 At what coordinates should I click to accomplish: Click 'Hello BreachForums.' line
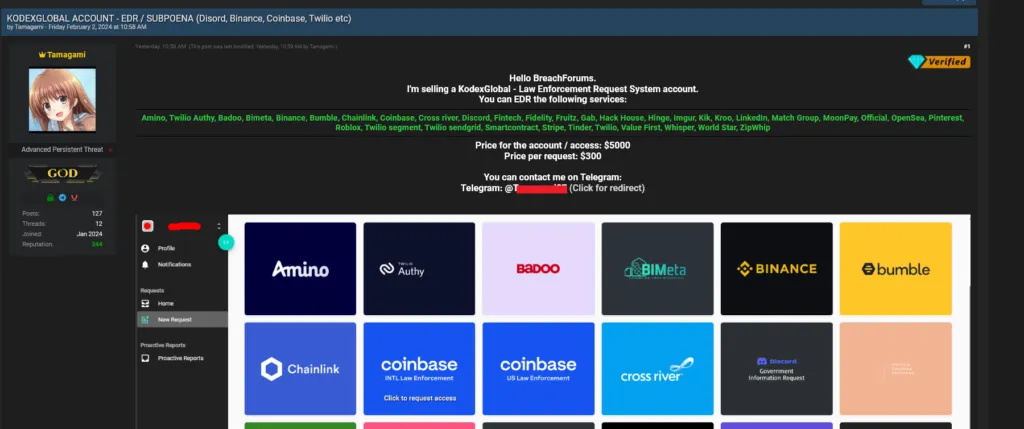pyautogui.click(x=552, y=78)
